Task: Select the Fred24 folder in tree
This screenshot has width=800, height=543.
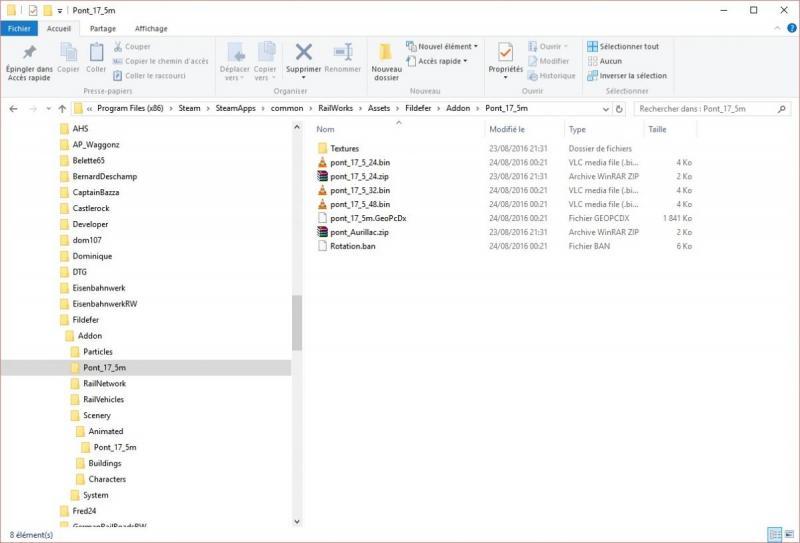Action: coord(84,511)
